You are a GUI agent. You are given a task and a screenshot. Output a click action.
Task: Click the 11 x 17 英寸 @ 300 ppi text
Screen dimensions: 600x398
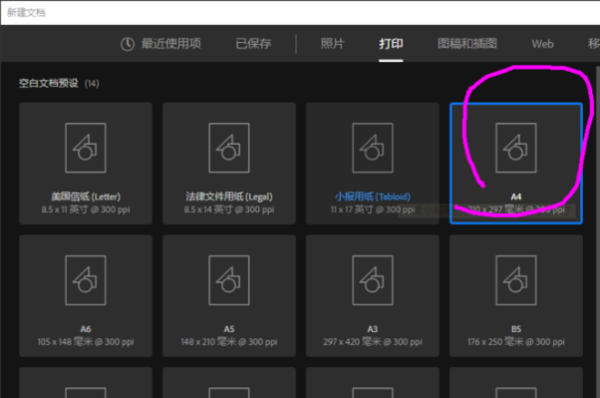tap(373, 209)
